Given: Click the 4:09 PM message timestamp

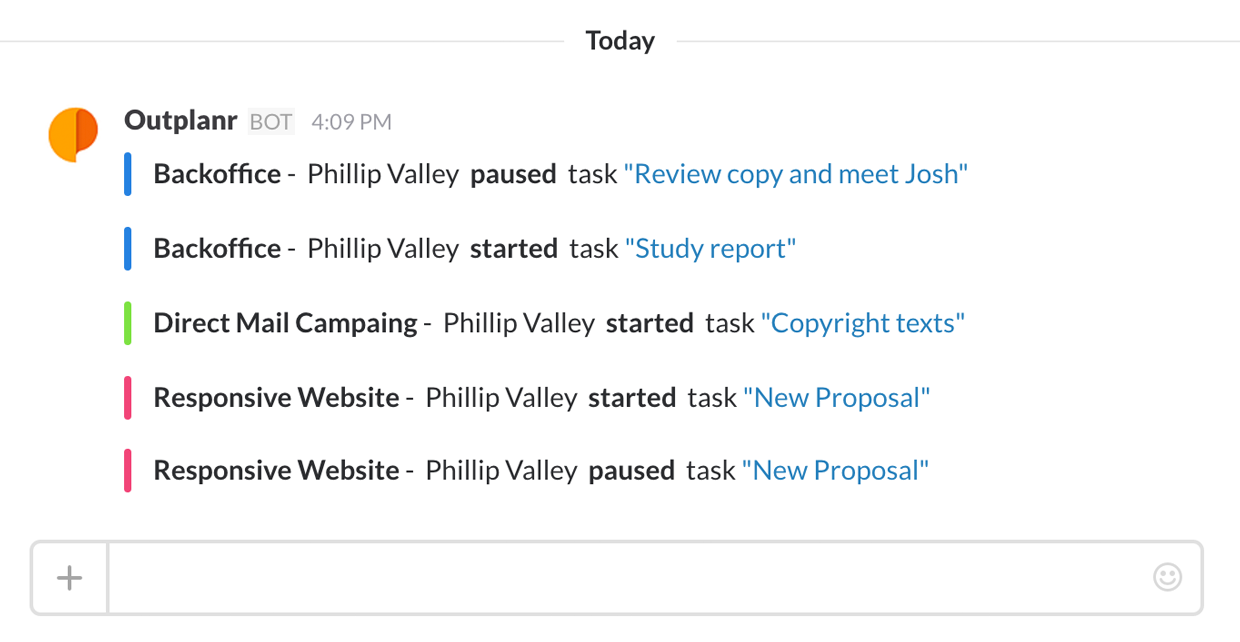Looking at the screenshot, I should [x=351, y=122].
